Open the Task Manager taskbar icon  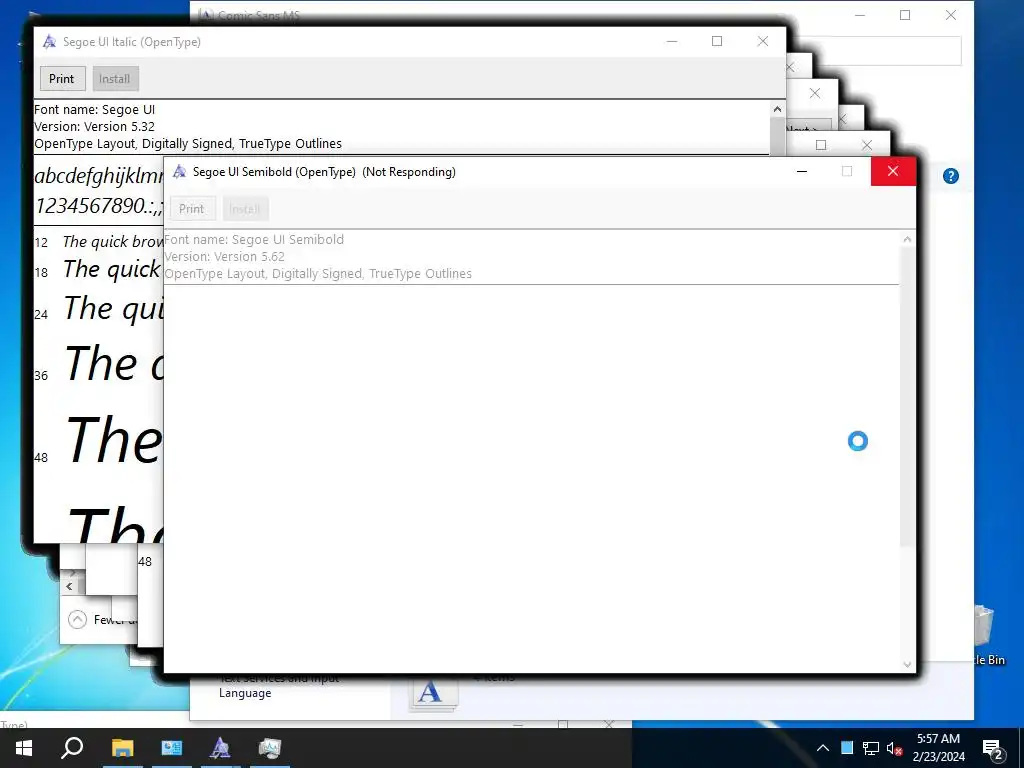click(x=269, y=748)
